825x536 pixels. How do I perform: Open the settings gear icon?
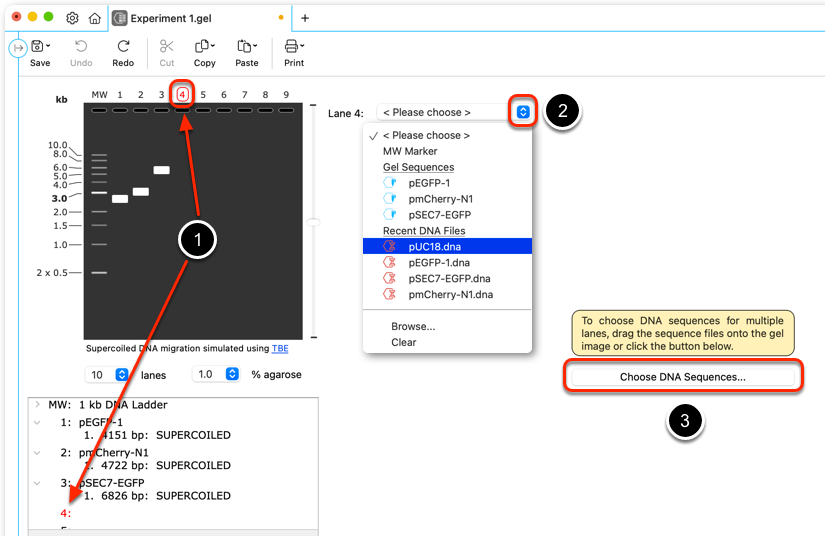tap(72, 18)
